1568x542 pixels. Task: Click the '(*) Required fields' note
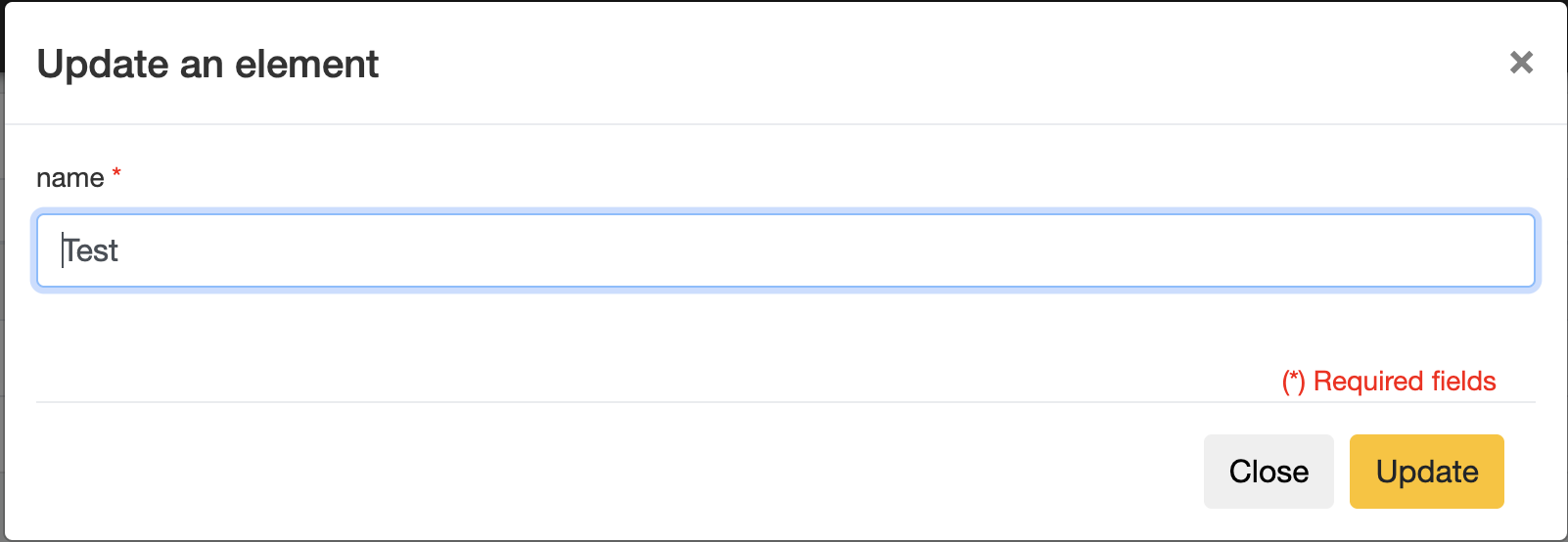[1389, 381]
